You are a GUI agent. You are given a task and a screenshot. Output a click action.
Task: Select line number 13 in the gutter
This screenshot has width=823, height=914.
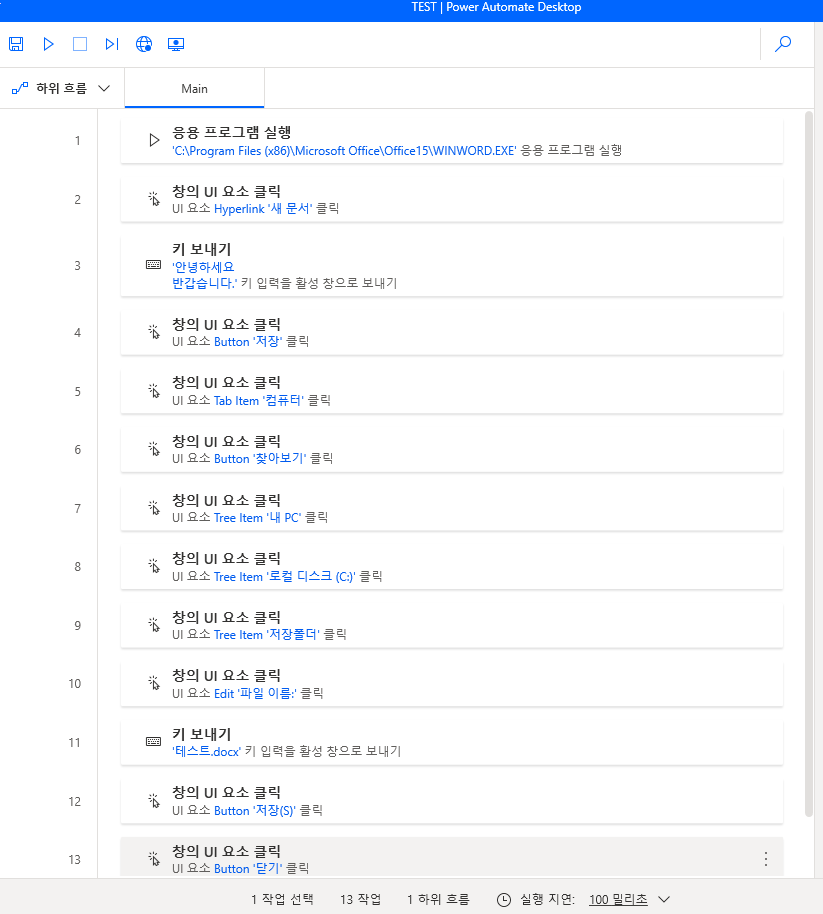(75, 859)
